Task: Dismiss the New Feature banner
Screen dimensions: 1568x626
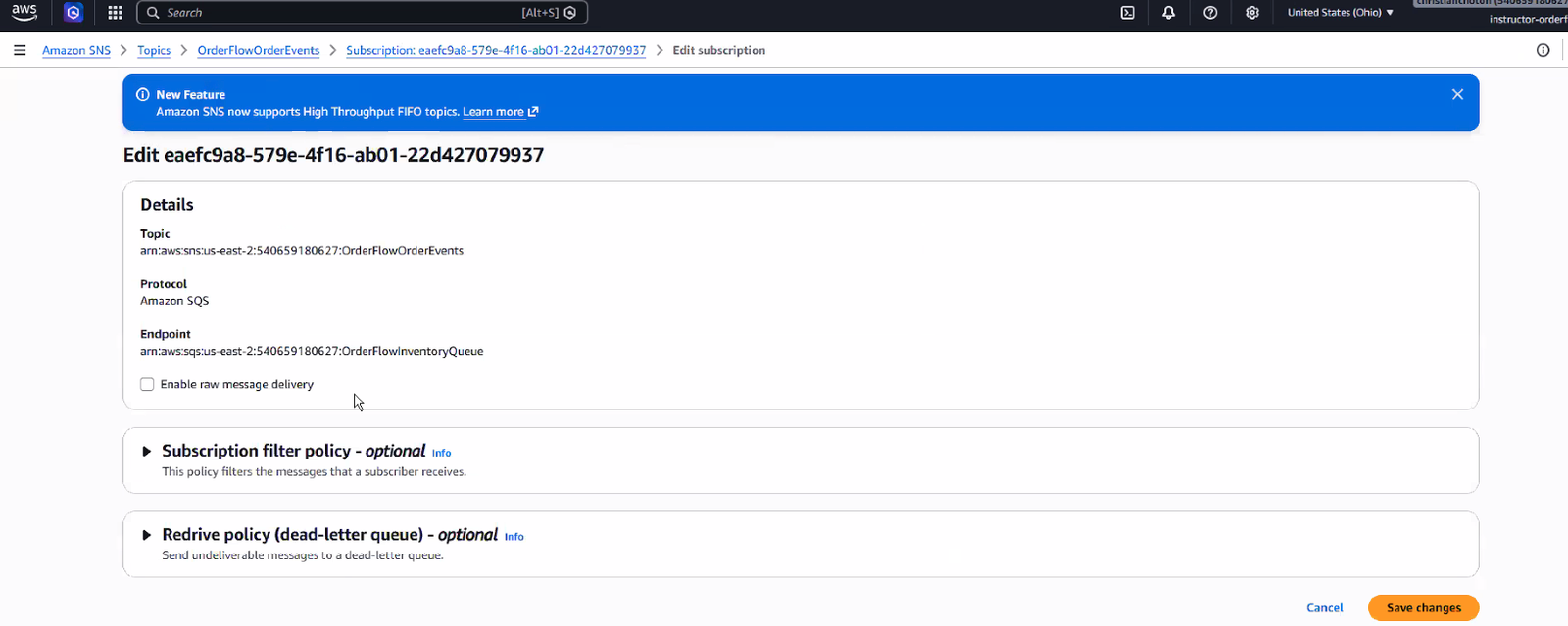Action: [1457, 94]
